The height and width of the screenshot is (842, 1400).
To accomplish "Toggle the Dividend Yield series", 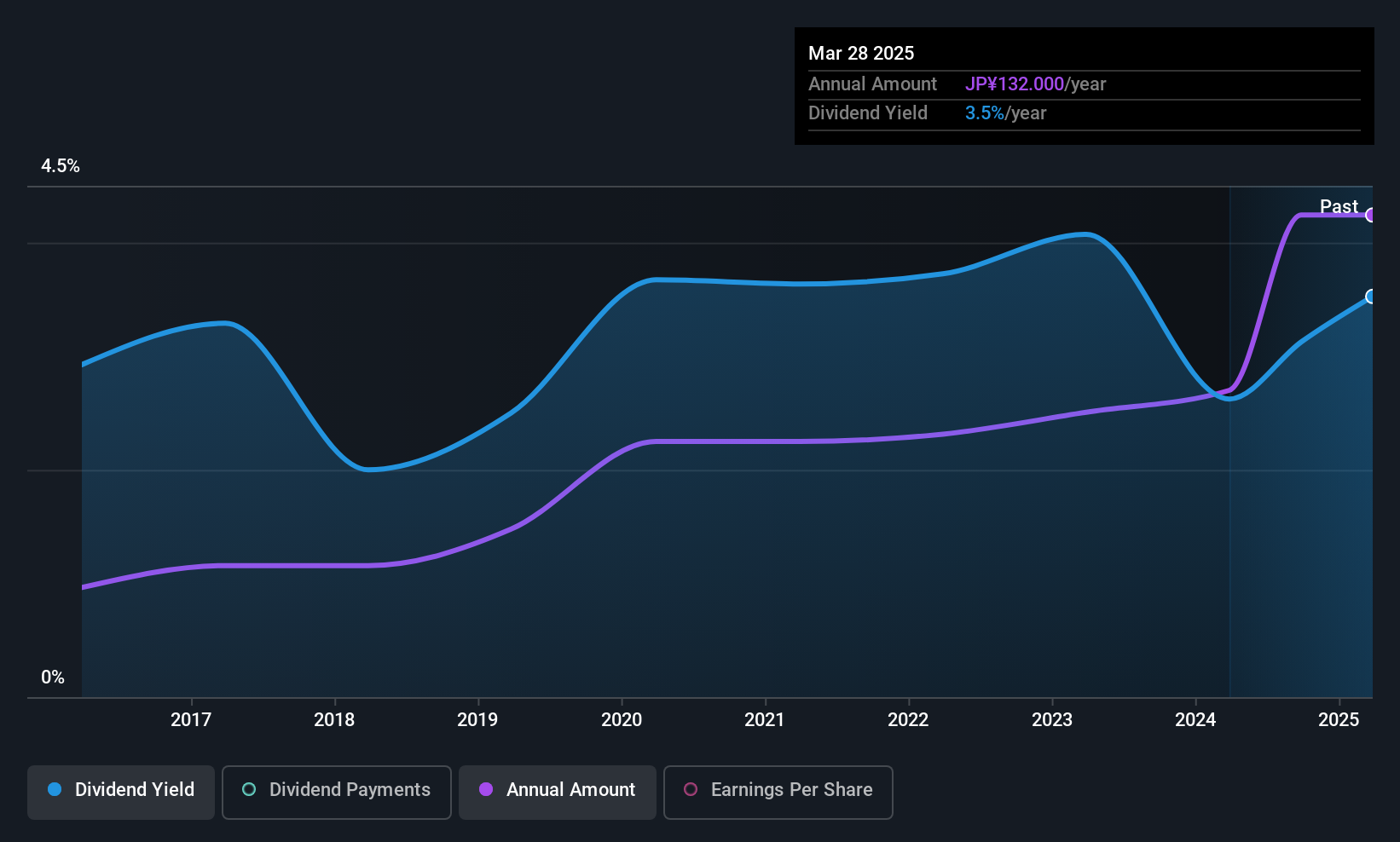I will 121,792.
